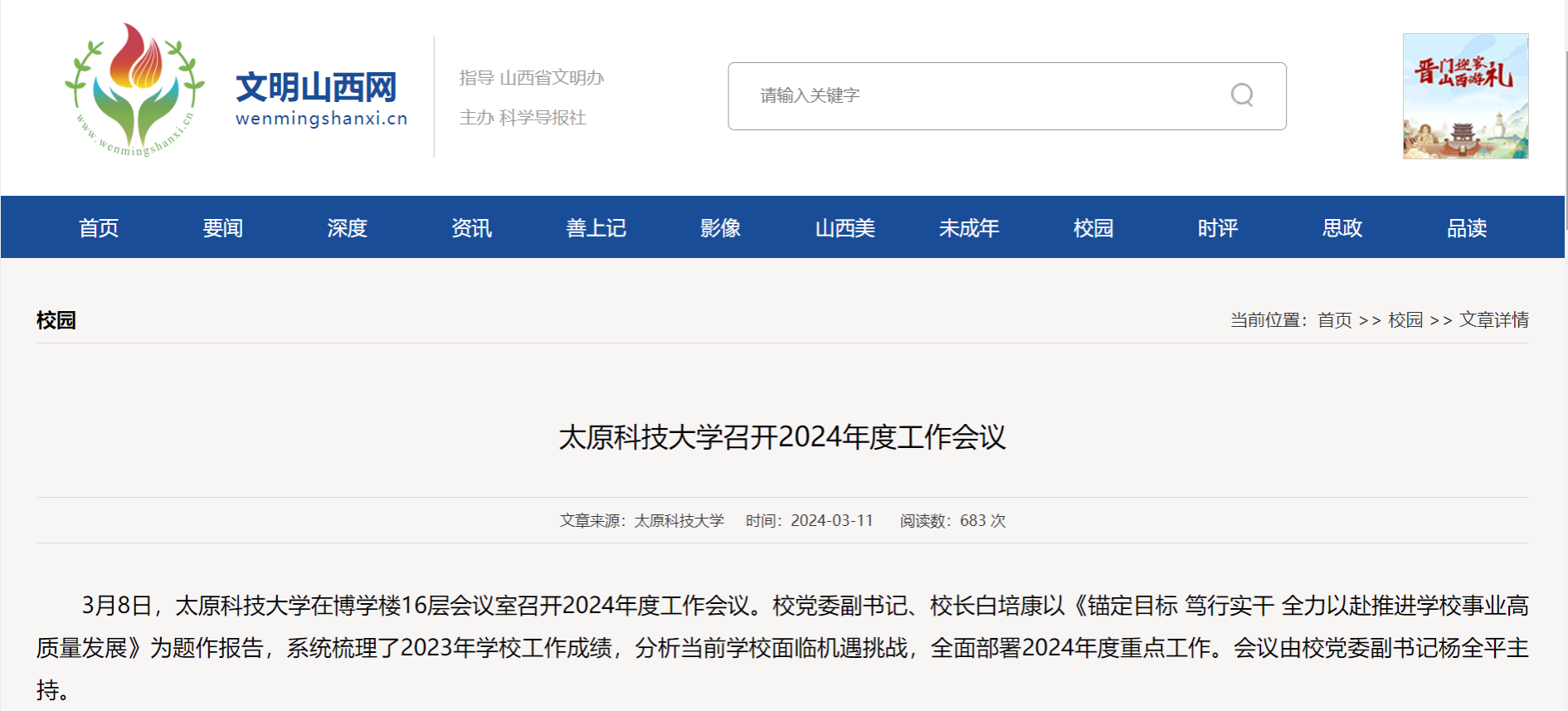Click 校园 in the blue navigation bar

1093,228
